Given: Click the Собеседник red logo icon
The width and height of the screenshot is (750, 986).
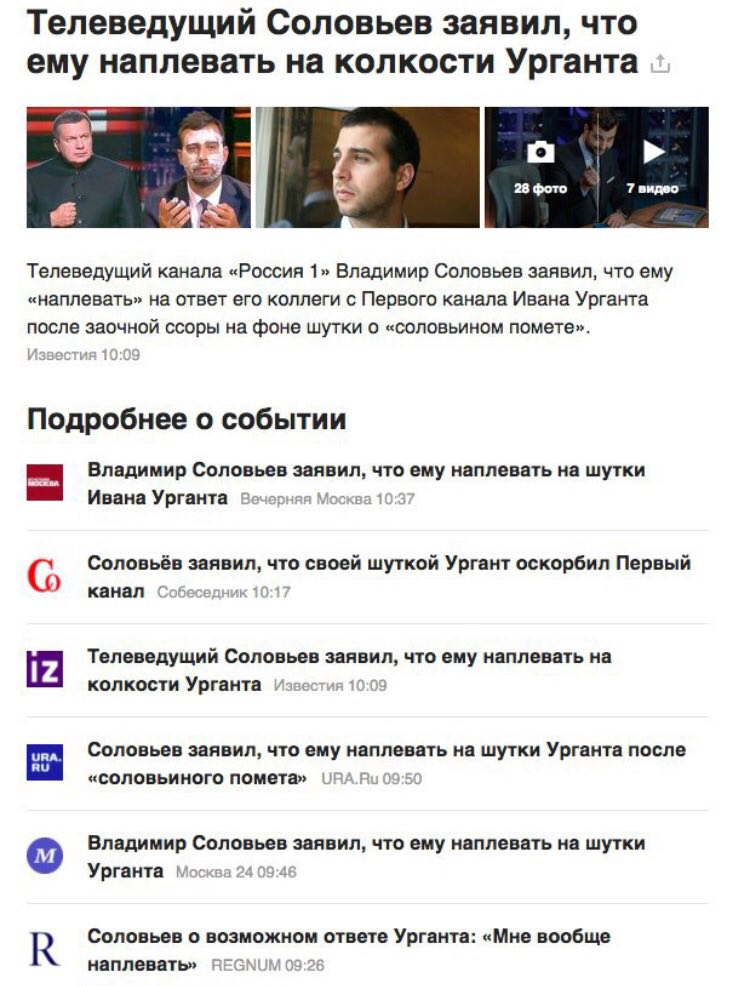Looking at the screenshot, I should 45,575.
